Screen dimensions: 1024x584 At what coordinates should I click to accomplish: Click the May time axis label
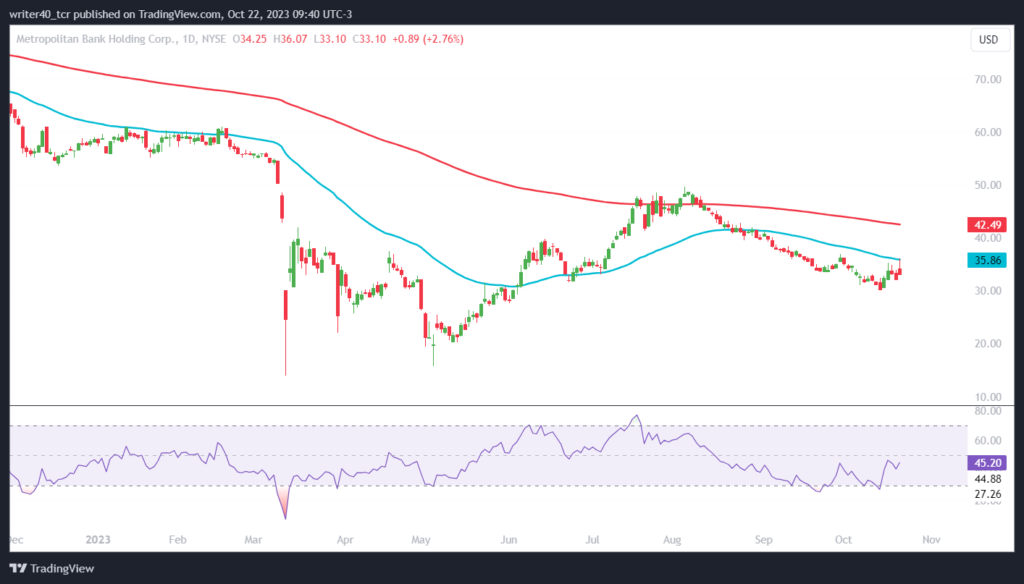[x=421, y=540]
